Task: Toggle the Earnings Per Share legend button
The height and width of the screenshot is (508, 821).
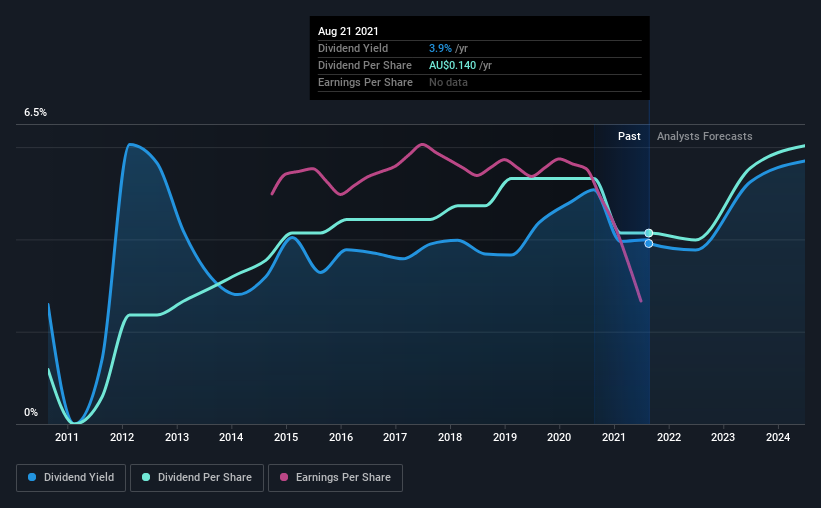Action: tap(336, 478)
